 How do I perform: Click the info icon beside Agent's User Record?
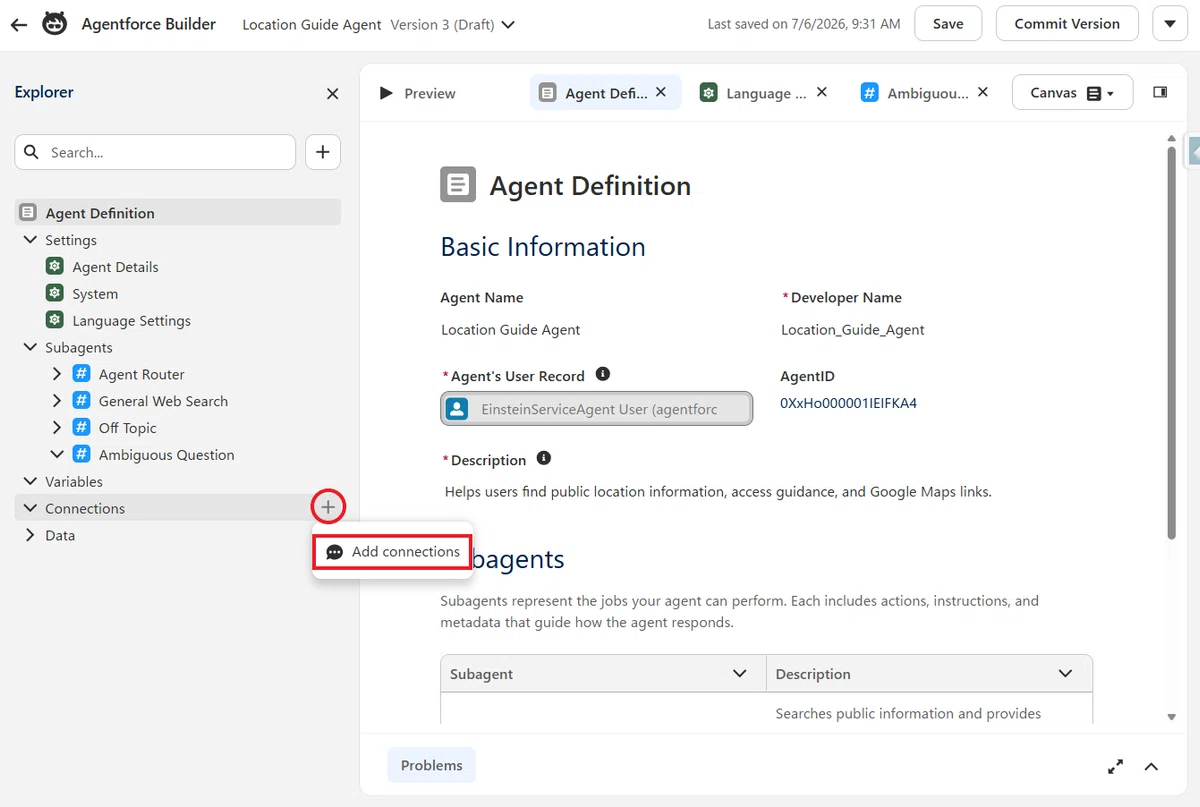(x=603, y=374)
